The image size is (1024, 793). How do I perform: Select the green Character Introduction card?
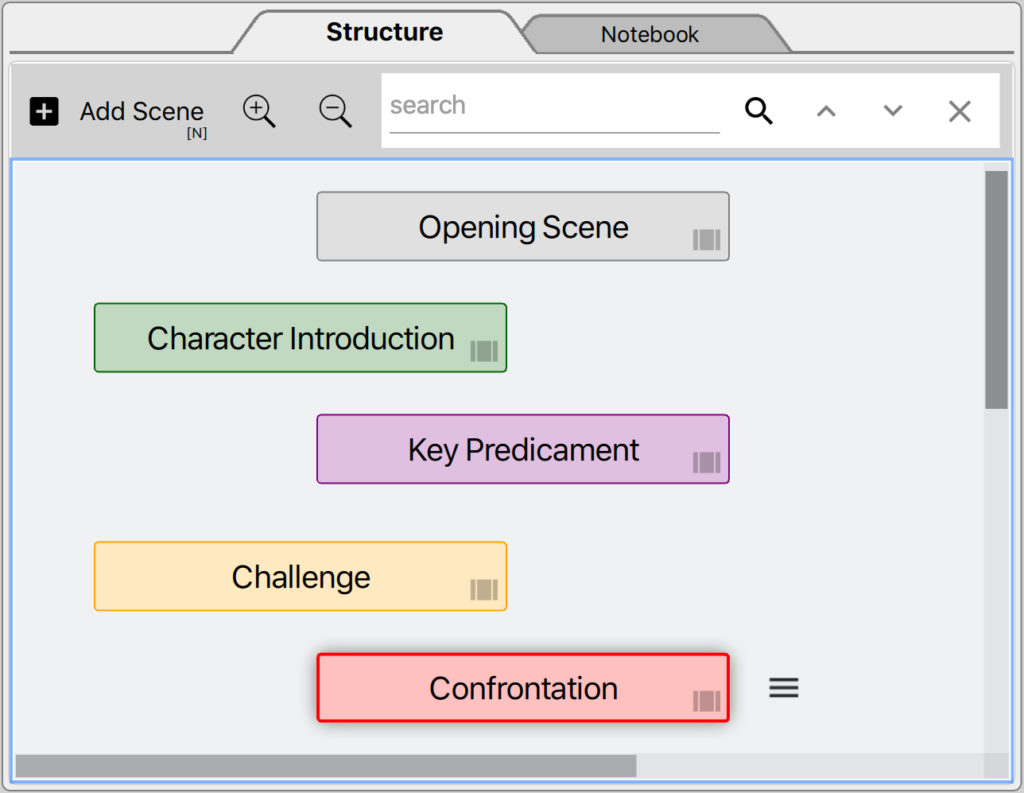[300, 338]
